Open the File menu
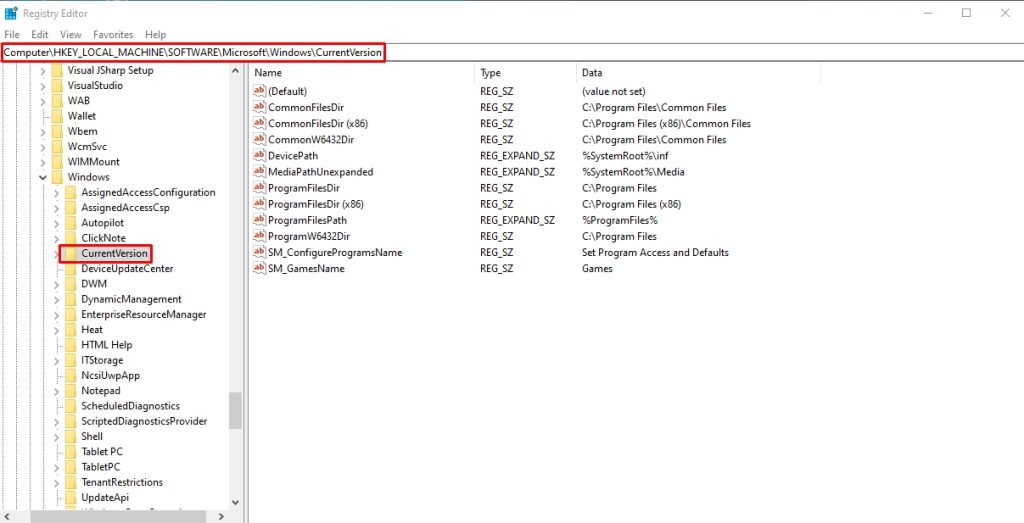Viewport: 1024px width, 523px height. point(12,35)
